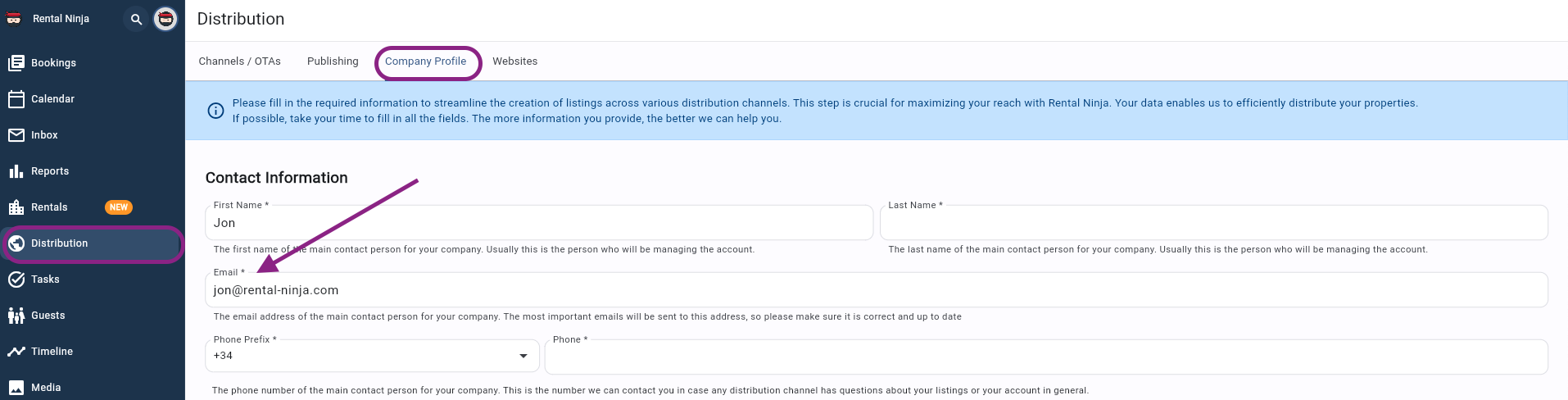Click the Phone number field
Image resolution: width=1568 pixels, height=400 pixels.
coord(1046,357)
